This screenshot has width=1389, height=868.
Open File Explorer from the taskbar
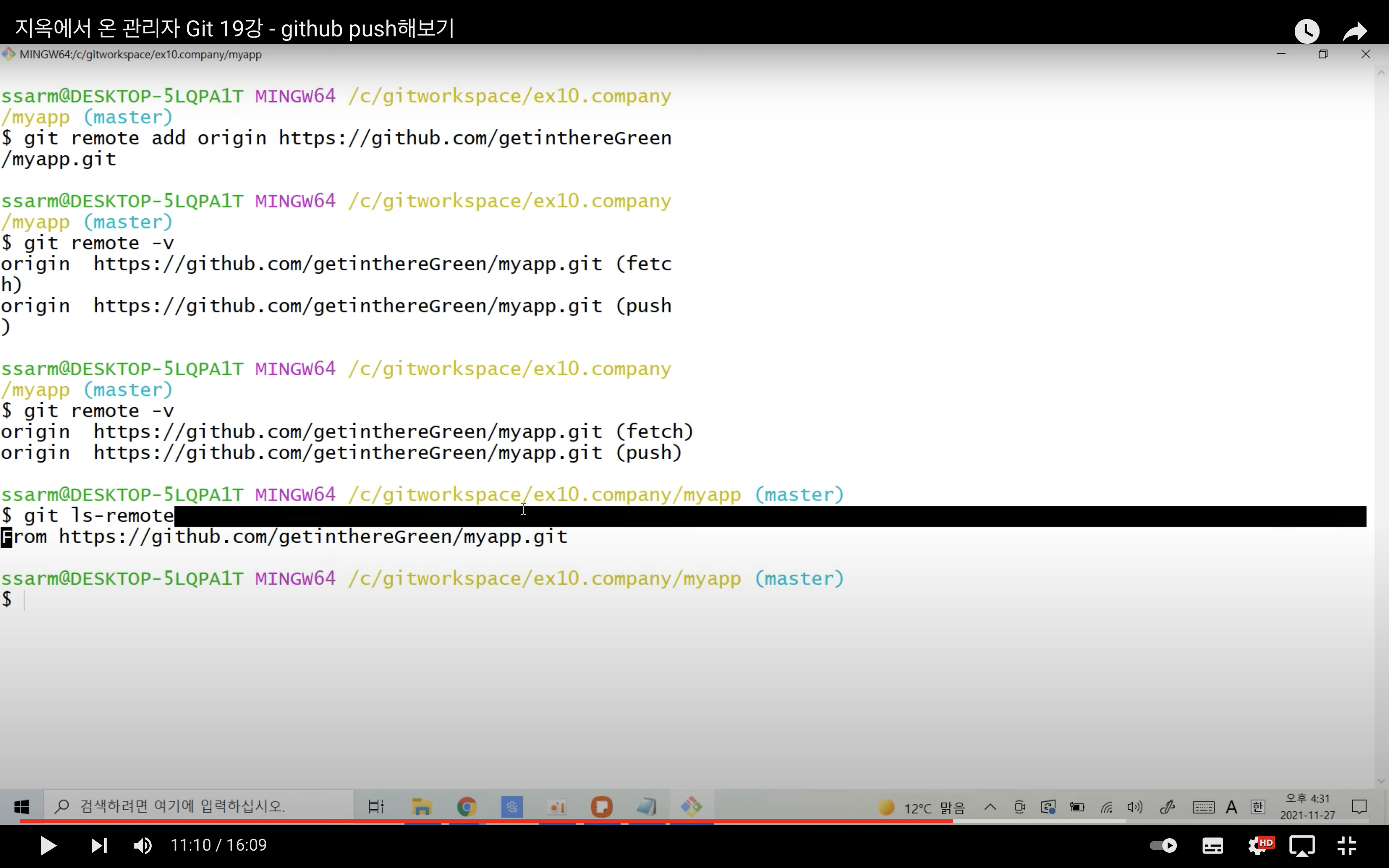422,806
